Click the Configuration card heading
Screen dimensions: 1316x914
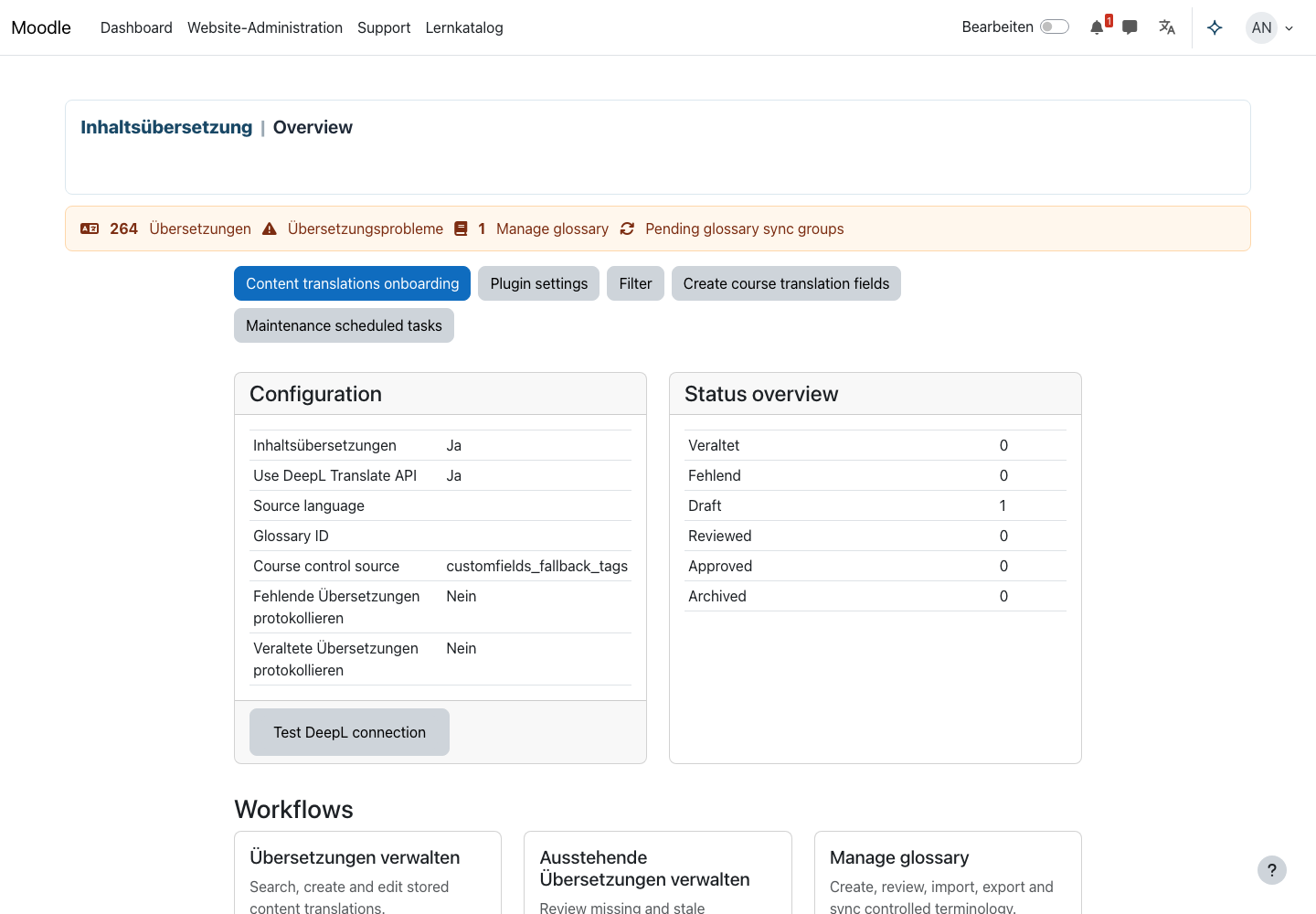coord(315,394)
